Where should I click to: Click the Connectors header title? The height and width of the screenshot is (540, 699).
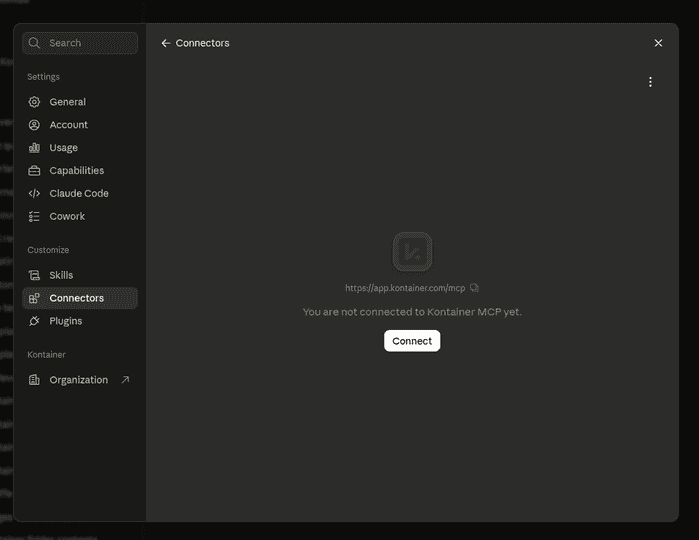tap(202, 43)
